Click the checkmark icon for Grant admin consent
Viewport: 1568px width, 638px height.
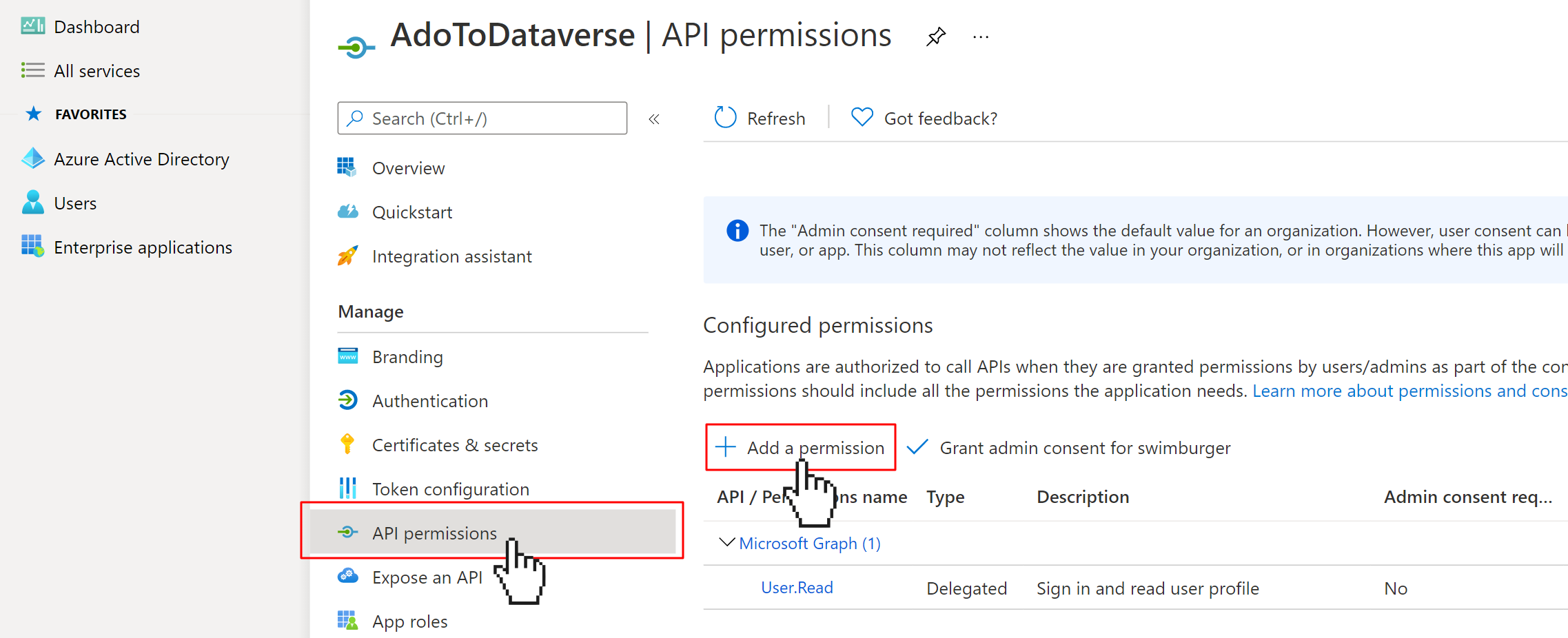coord(917,447)
